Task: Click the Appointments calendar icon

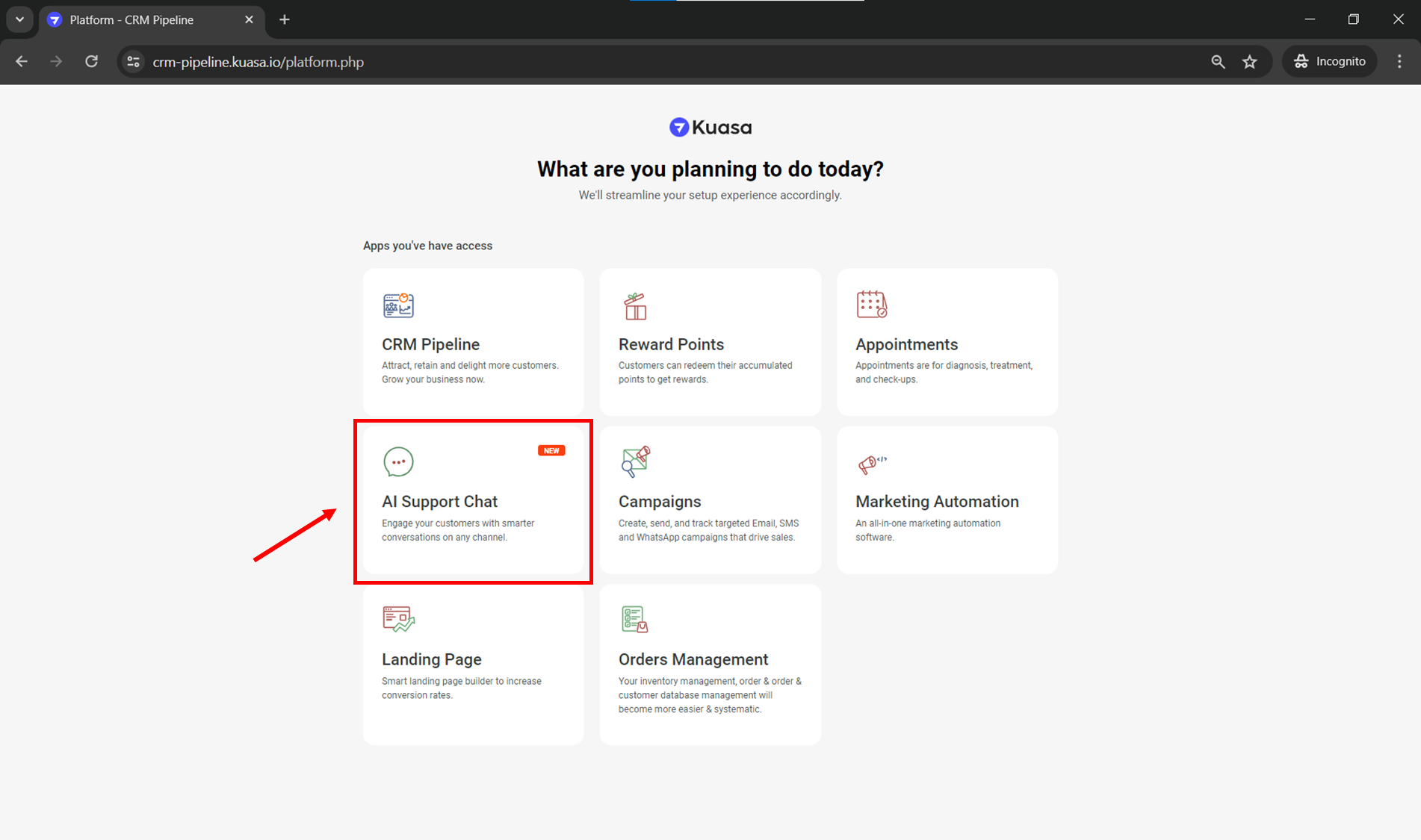Action: coord(871,305)
